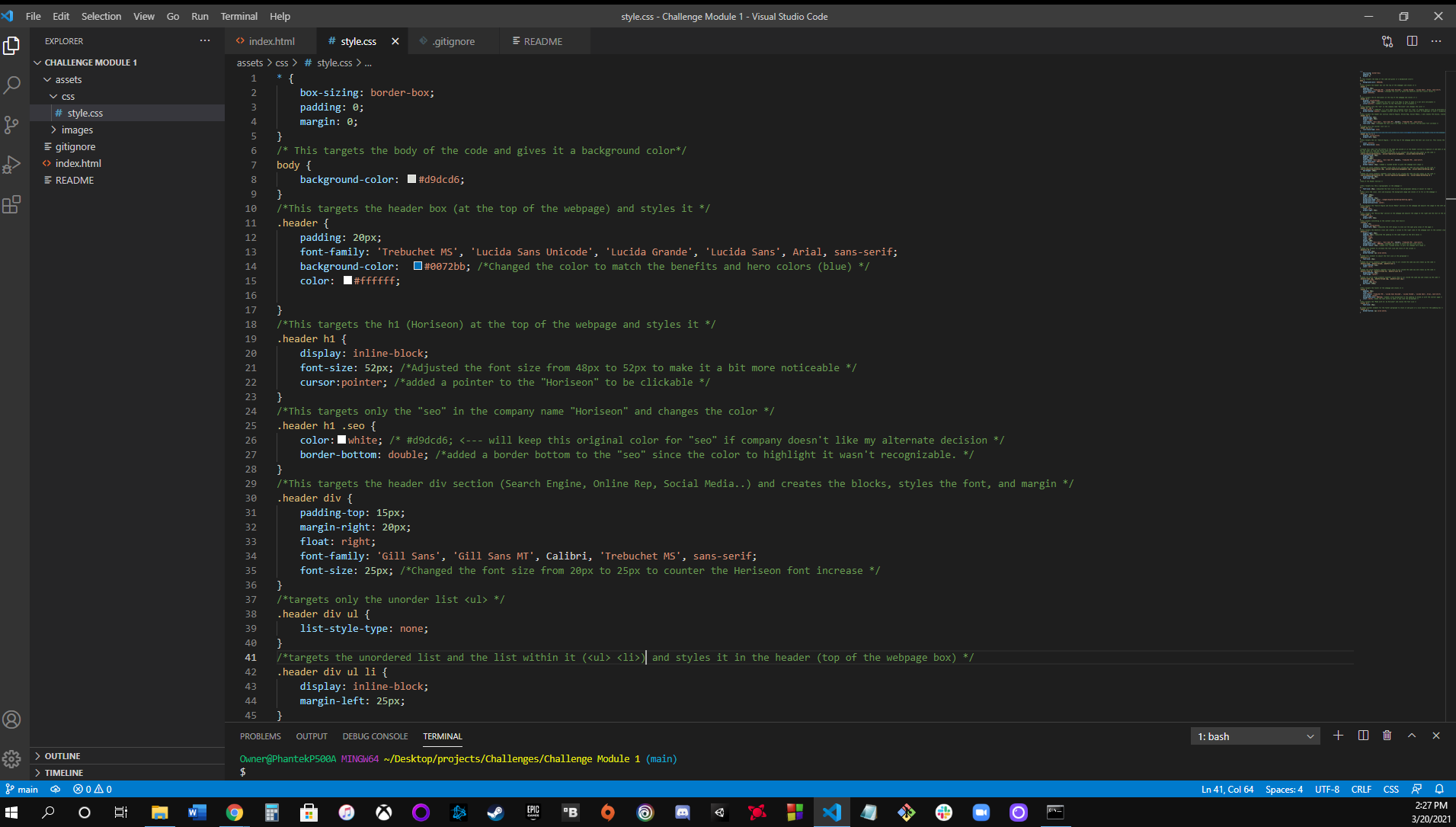Launch Google Chrome from the taskbar
This screenshot has width=1456, height=827.
coord(234,813)
